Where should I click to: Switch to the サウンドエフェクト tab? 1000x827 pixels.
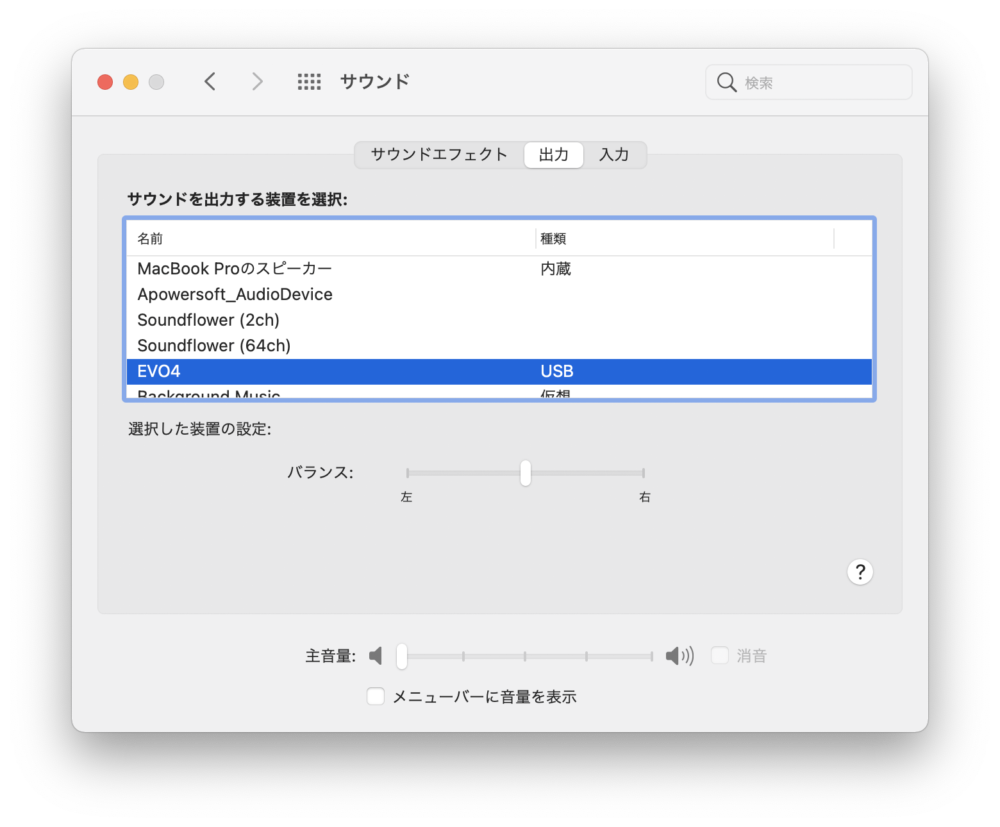439,155
